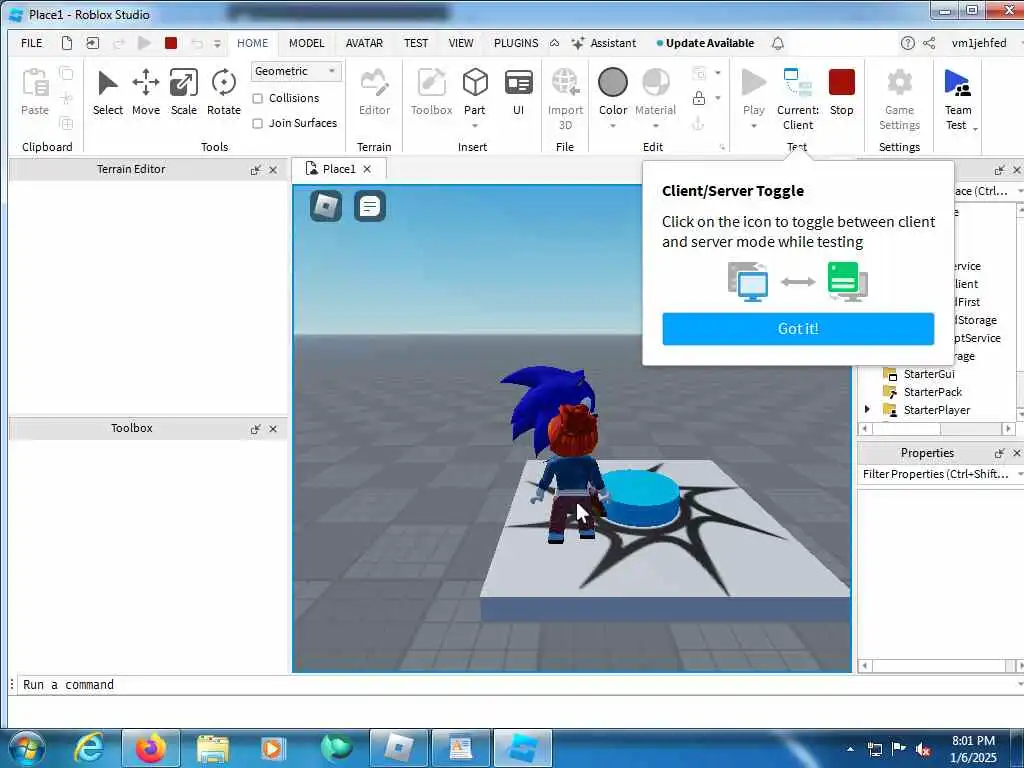Undock the Toolbox panel
1024x768 pixels.
coord(255,429)
